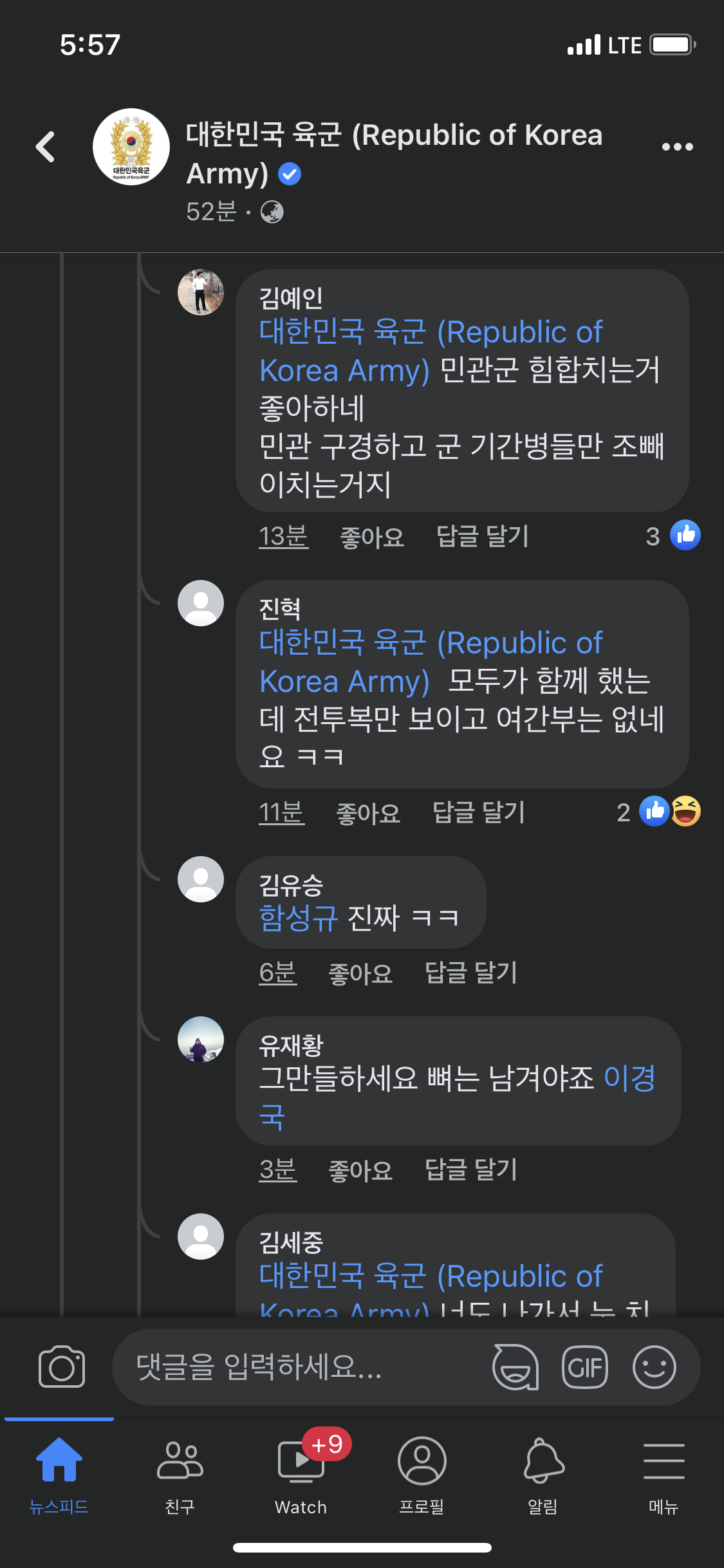This screenshot has height=1568, width=724.
Task: Tap the tagged name 함성규 link
Action: click(x=299, y=918)
